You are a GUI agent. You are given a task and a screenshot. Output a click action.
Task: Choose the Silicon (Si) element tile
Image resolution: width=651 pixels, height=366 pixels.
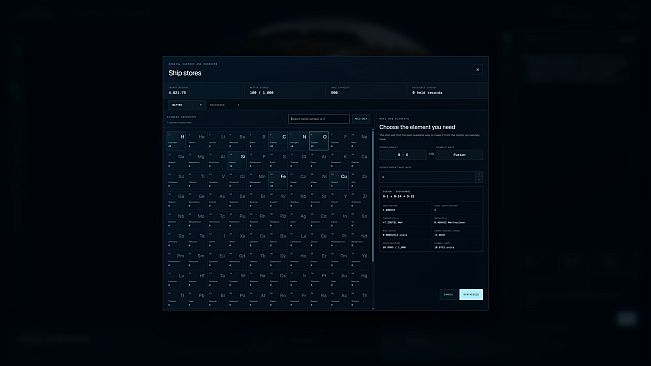pos(237,161)
